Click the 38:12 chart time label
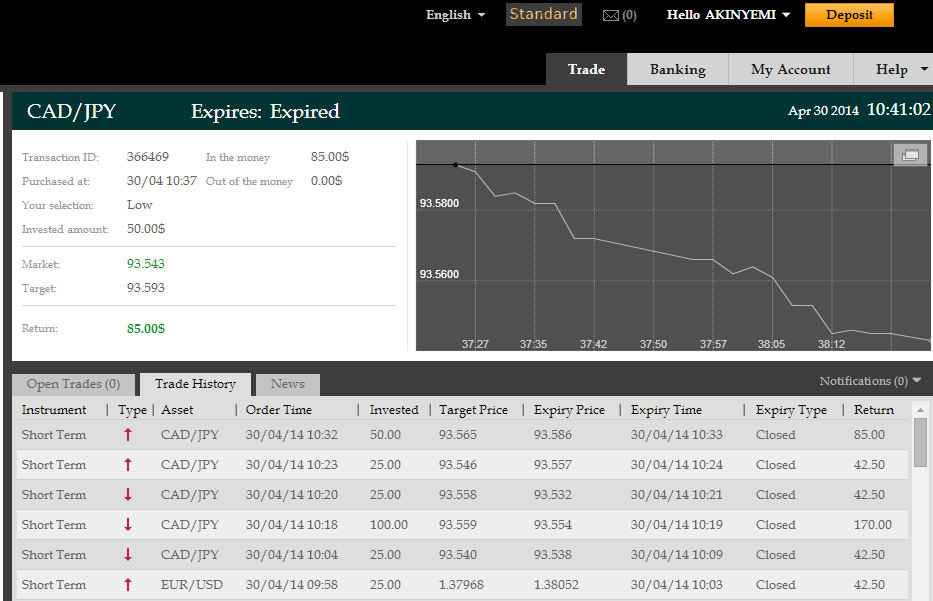Viewport: 933px width, 601px height. click(831, 344)
